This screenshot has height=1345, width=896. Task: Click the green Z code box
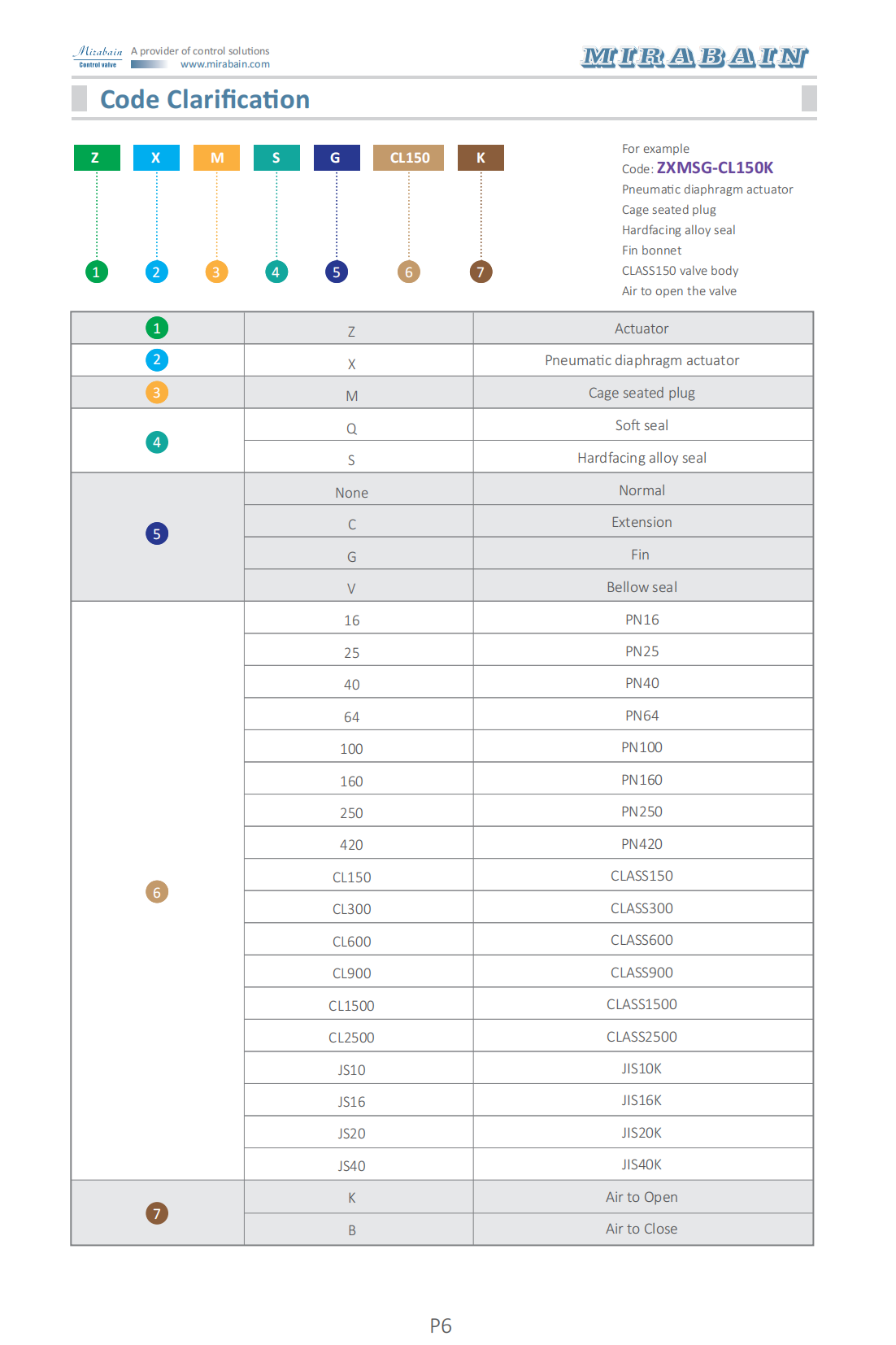click(x=97, y=158)
